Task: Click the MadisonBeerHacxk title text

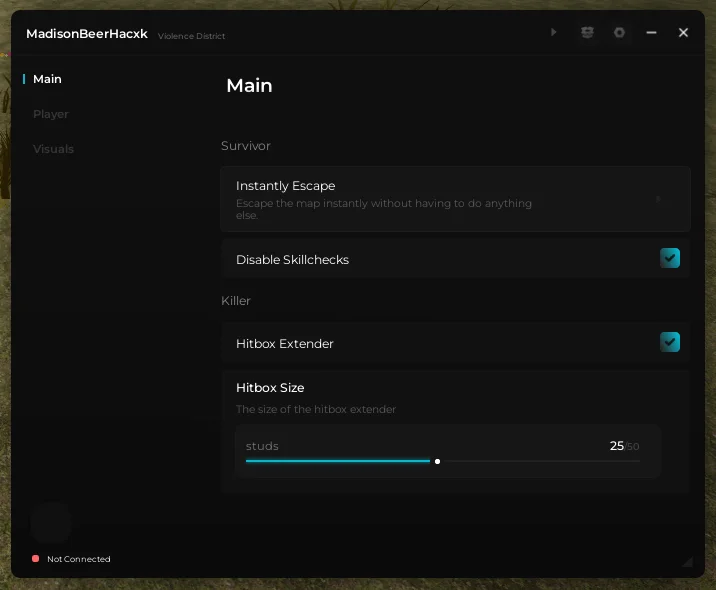Action: 87,34
